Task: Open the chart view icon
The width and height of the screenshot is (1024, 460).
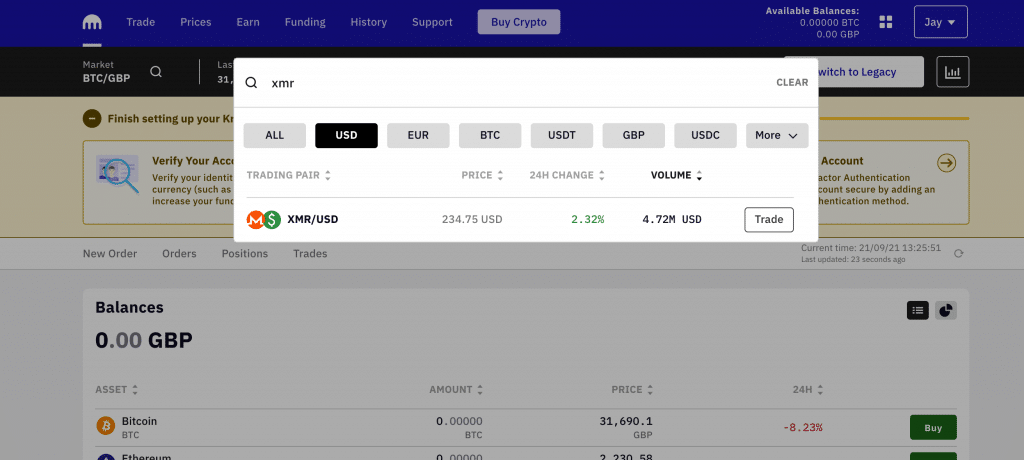Action: pos(953,72)
